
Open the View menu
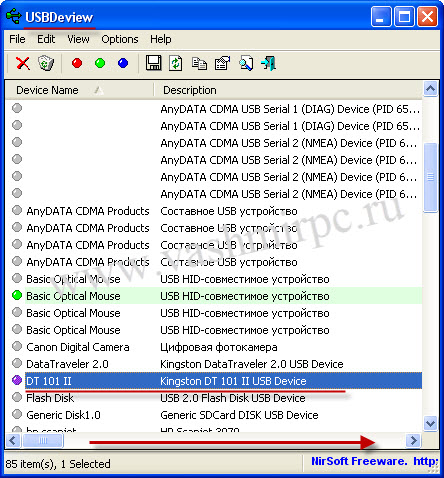(x=78, y=39)
